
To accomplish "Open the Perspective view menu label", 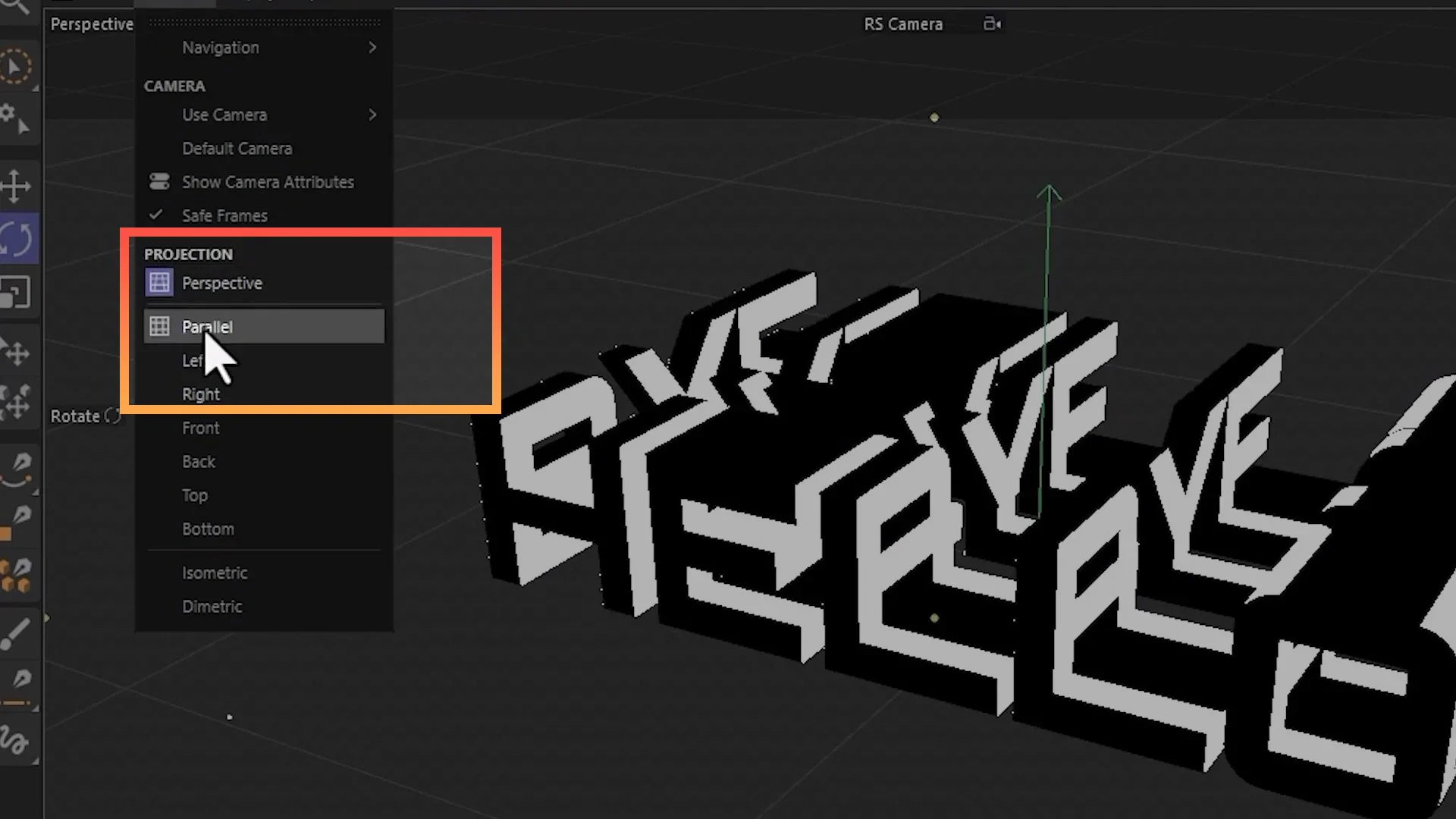I will coord(92,24).
